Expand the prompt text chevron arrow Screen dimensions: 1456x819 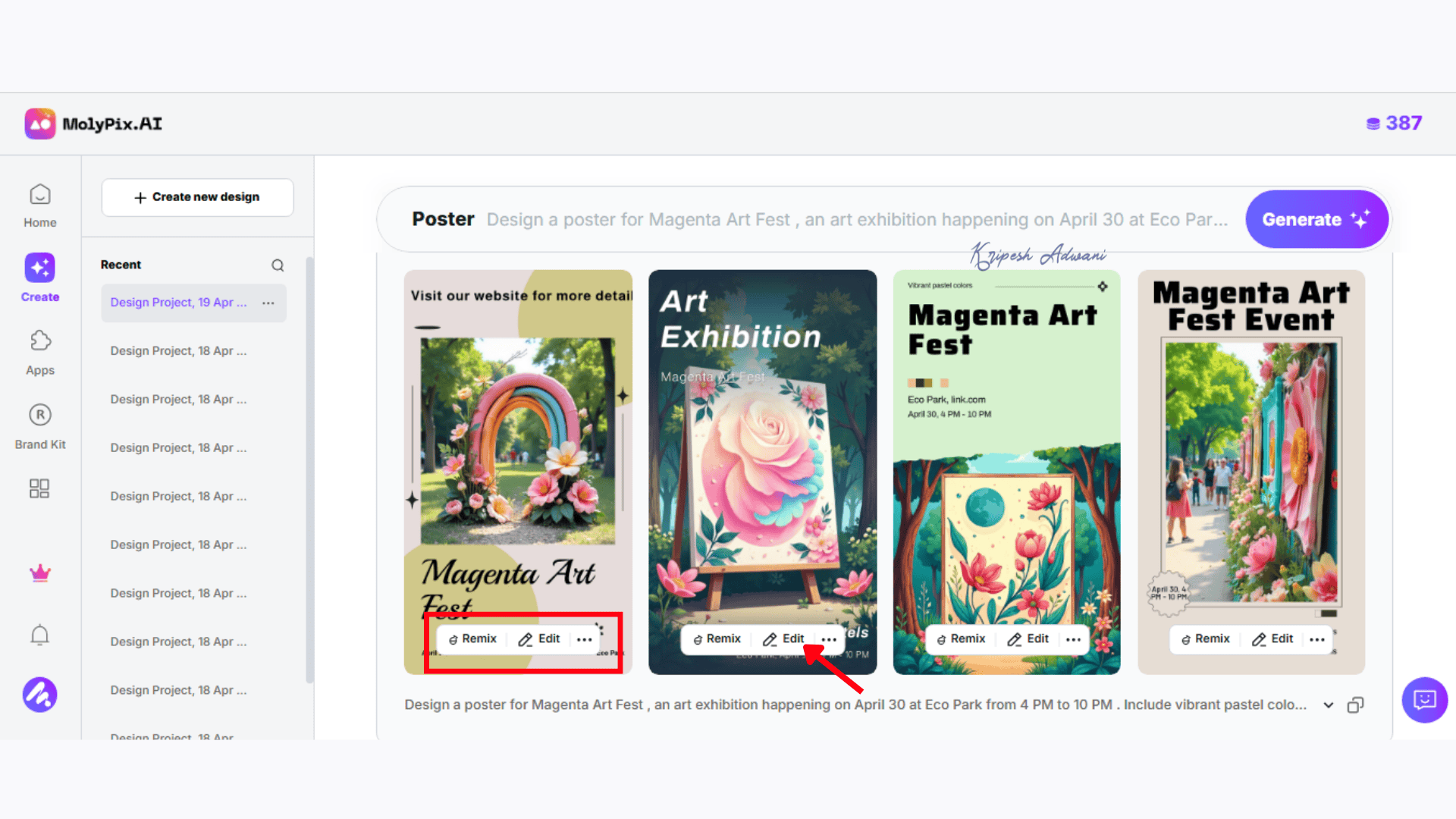coord(1329,705)
